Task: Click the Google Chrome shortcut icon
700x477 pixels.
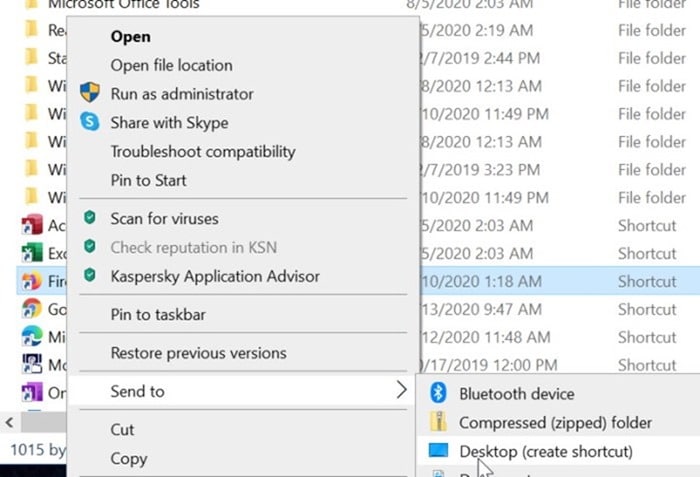Action: point(31,309)
